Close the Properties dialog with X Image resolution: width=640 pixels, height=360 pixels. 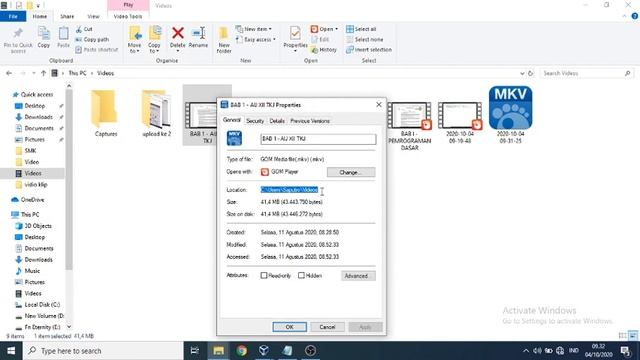pyautogui.click(x=379, y=105)
